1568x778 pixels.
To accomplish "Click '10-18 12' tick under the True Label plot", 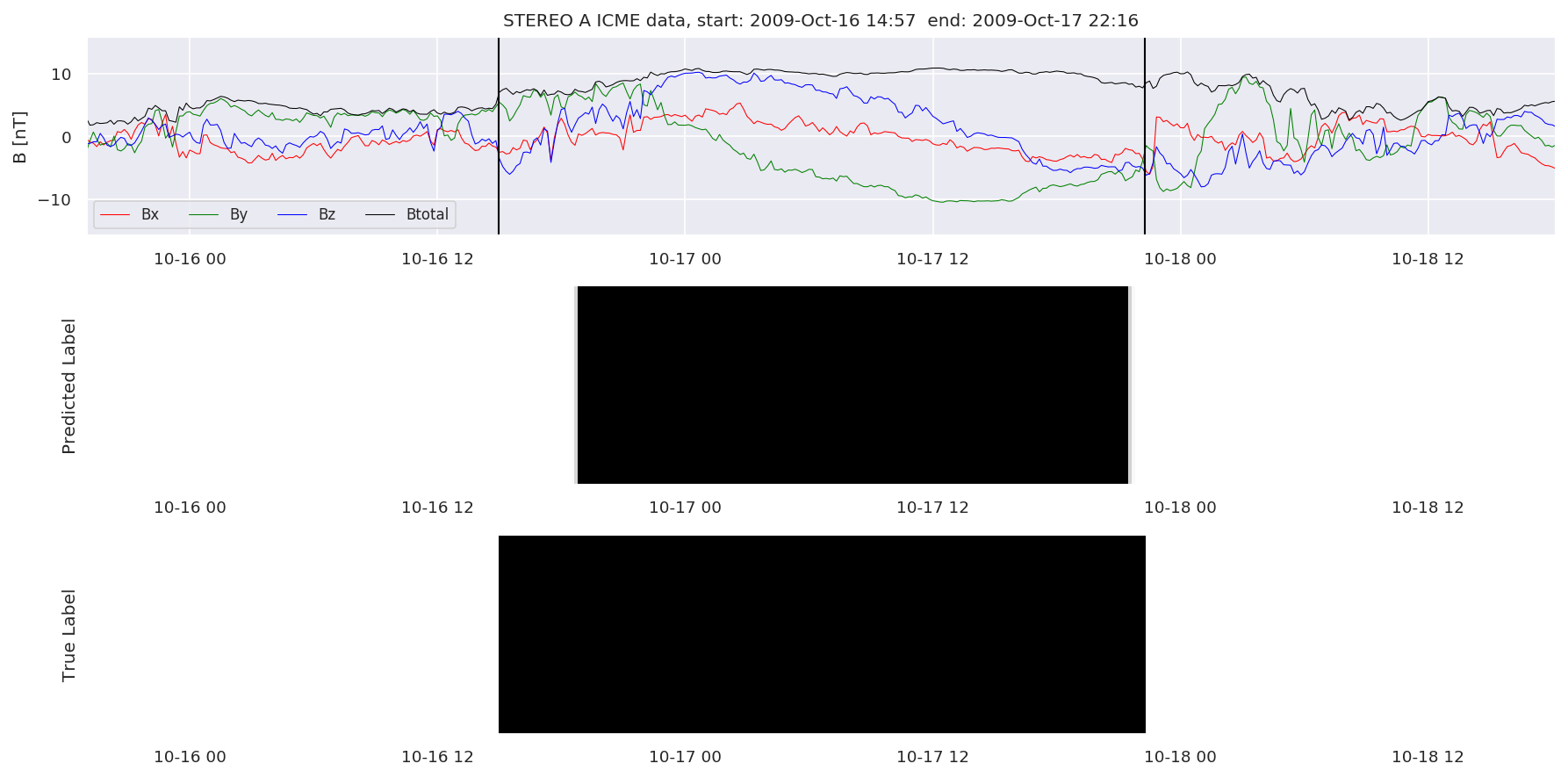I will 1428,757.
